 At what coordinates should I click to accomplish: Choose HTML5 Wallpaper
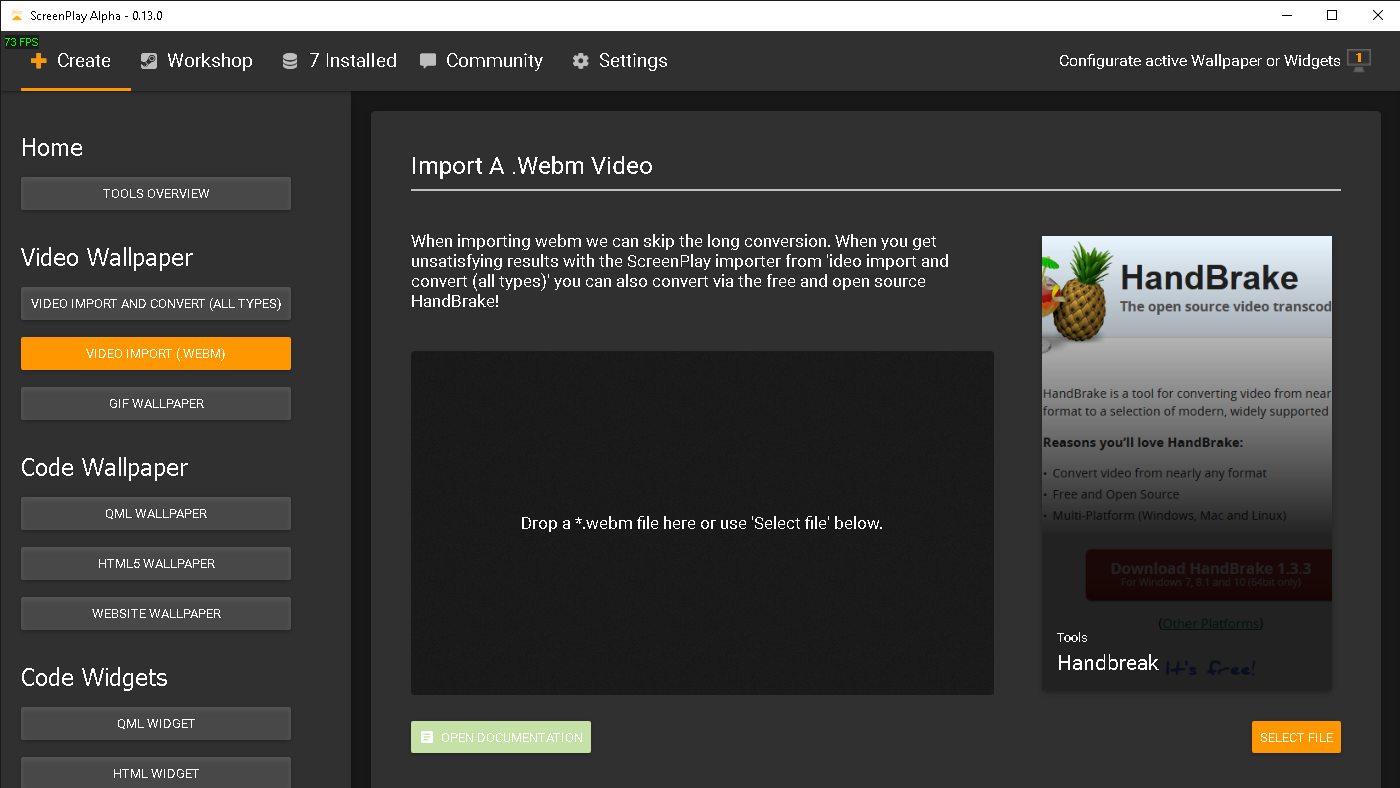pyautogui.click(x=156, y=564)
